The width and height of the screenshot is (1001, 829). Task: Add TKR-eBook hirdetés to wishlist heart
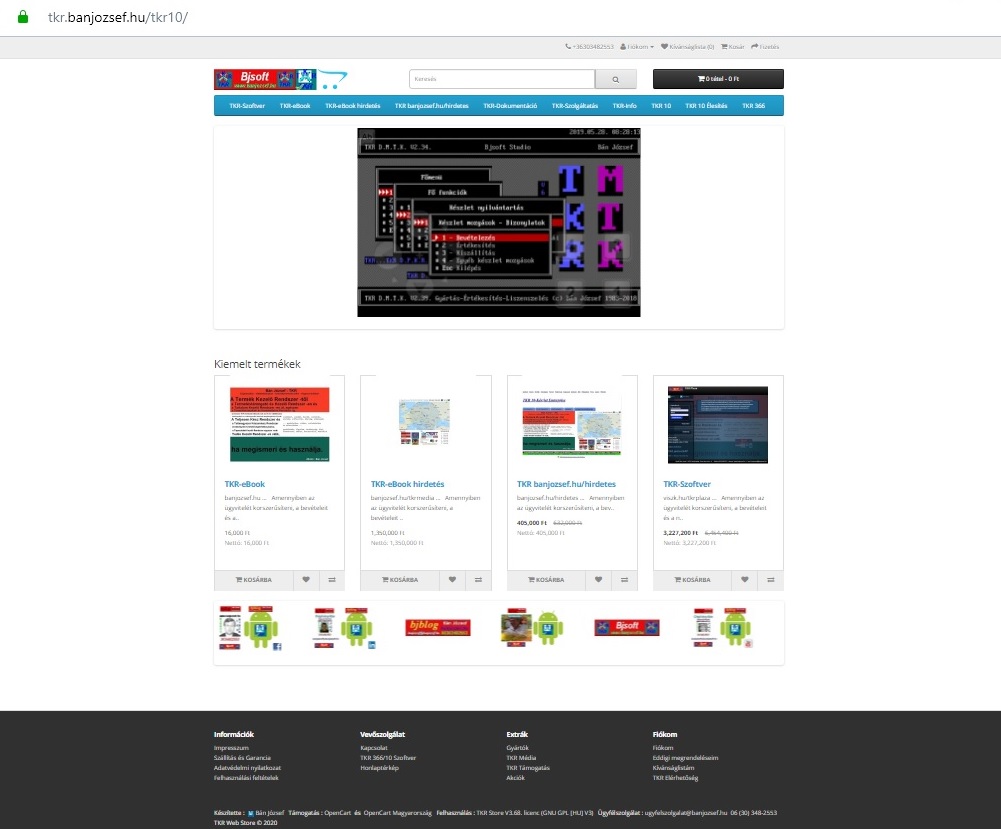(x=452, y=579)
